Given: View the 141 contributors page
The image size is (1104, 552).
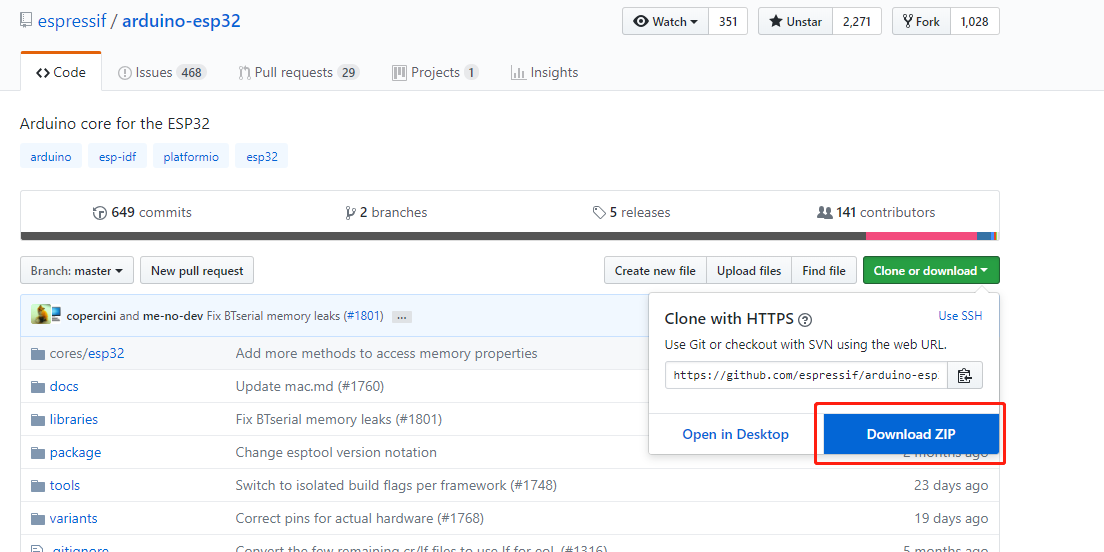Looking at the screenshot, I should [876, 213].
